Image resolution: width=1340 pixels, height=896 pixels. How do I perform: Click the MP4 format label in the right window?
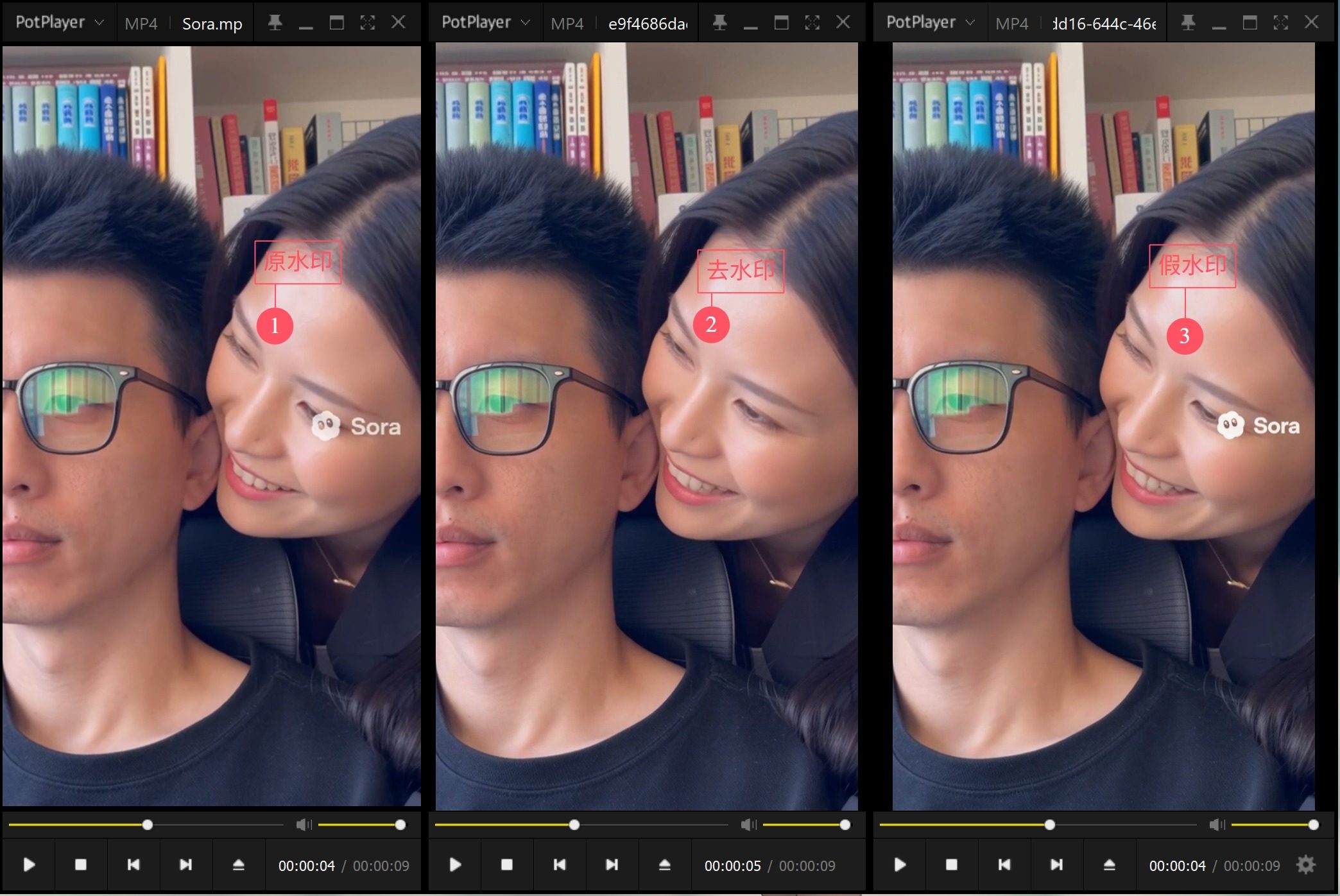tap(1011, 24)
